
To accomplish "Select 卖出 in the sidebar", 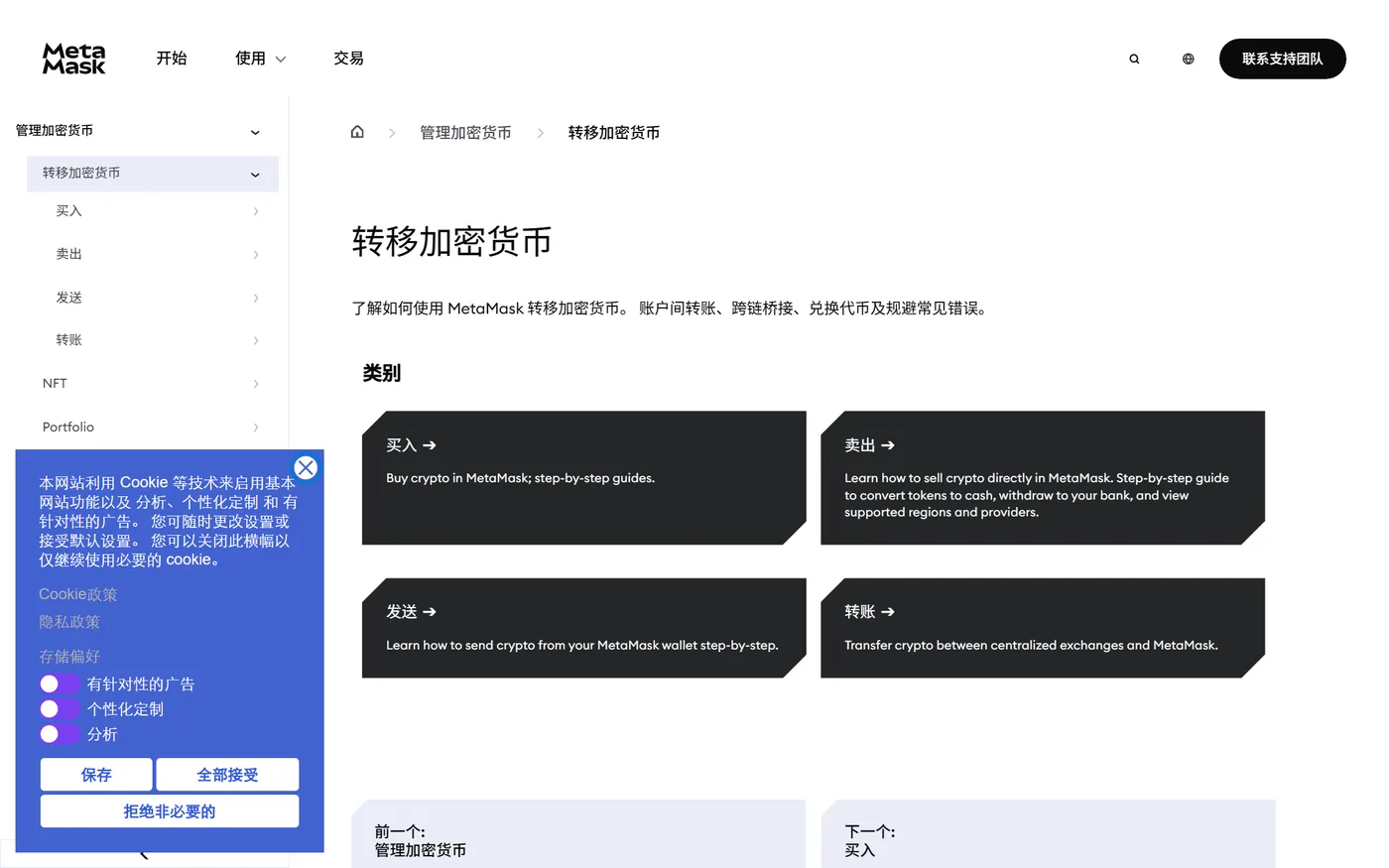I will (x=68, y=254).
